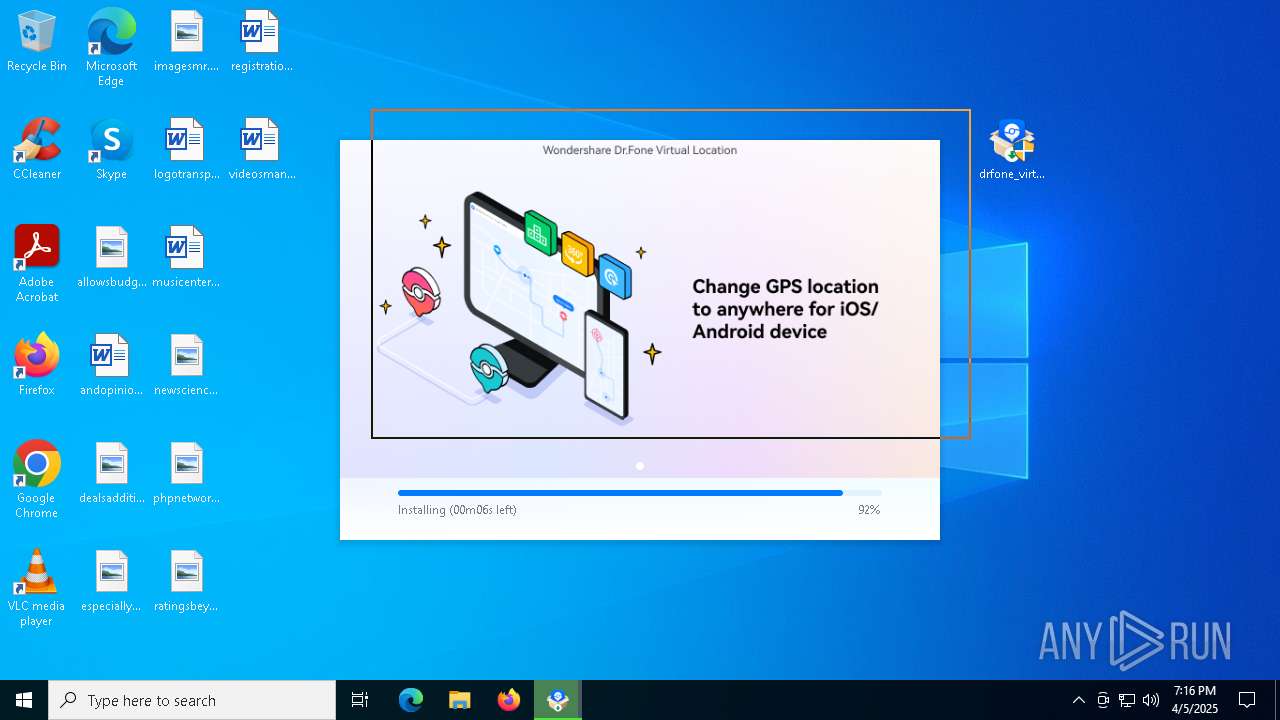Click the slideshow page indicator dot
This screenshot has width=1280, height=720.
(640, 466)
